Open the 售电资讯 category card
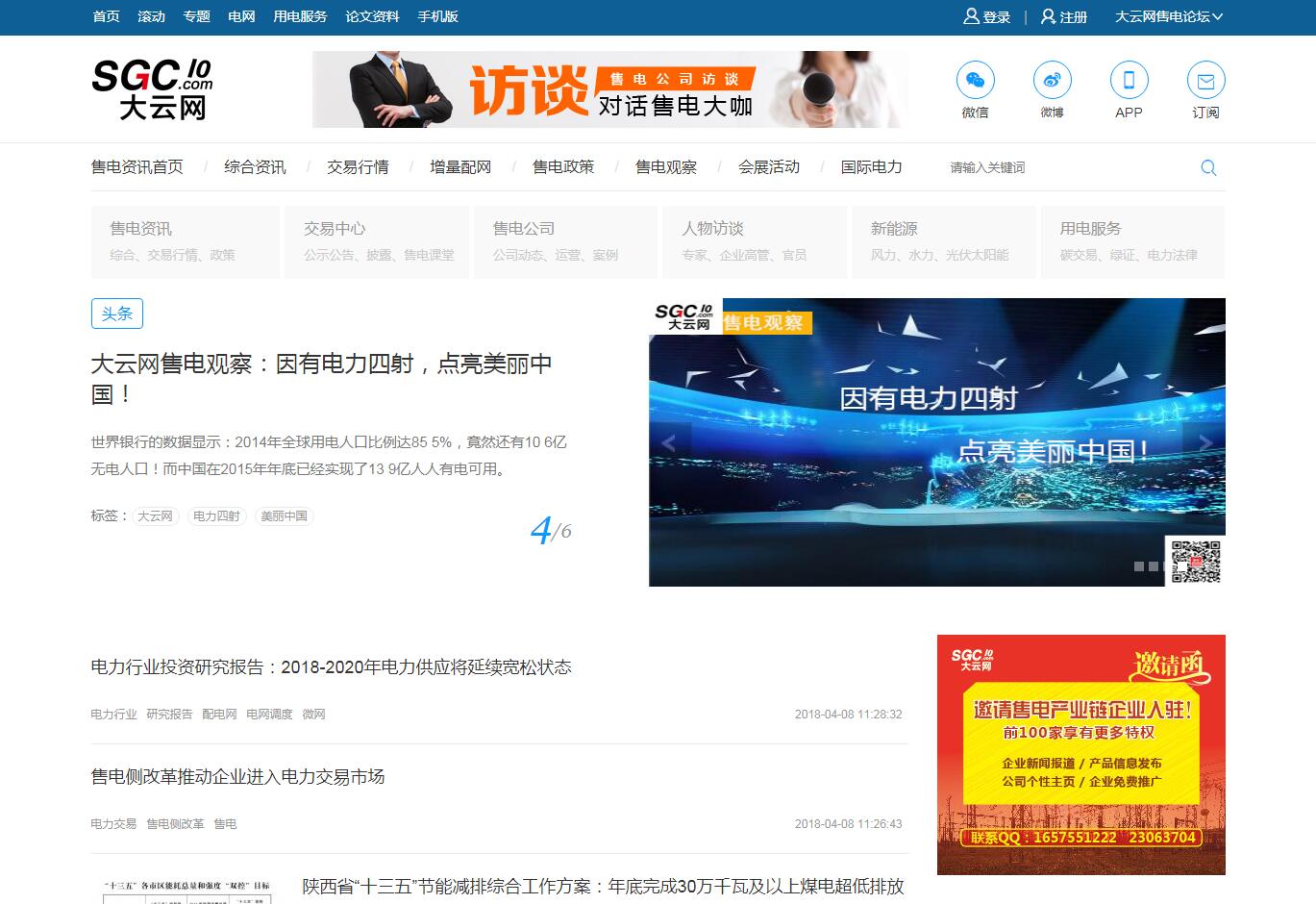Viewport: 1316px width, 904px height. point(185,242)
